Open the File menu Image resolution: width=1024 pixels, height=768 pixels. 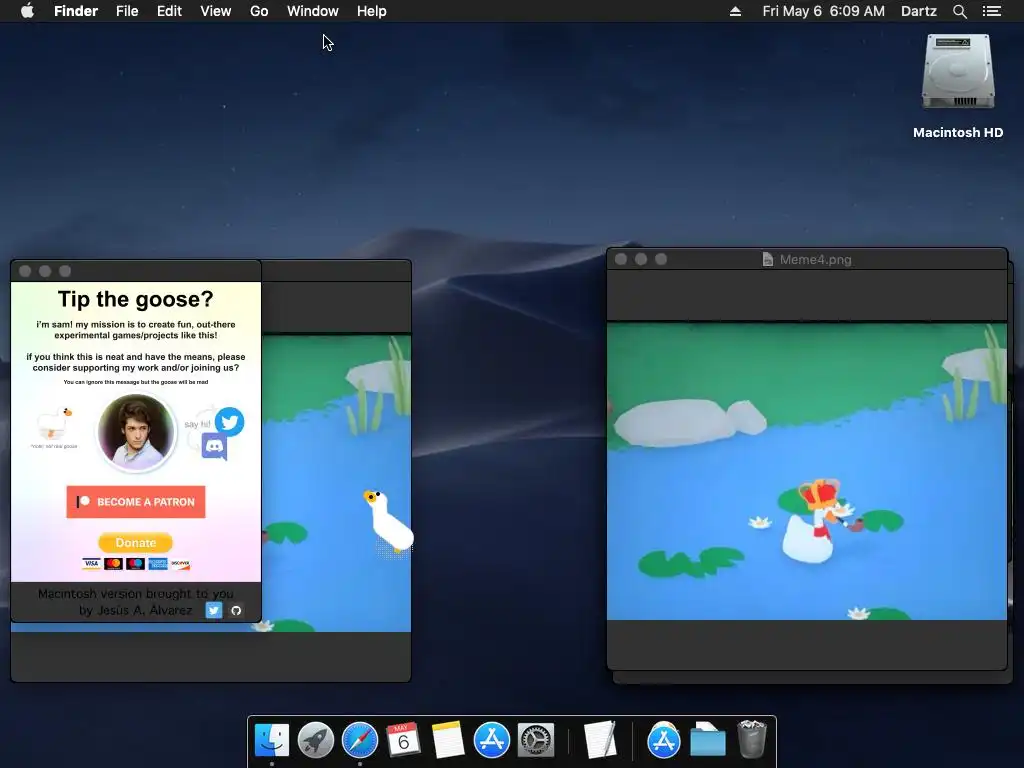[127, 11]
